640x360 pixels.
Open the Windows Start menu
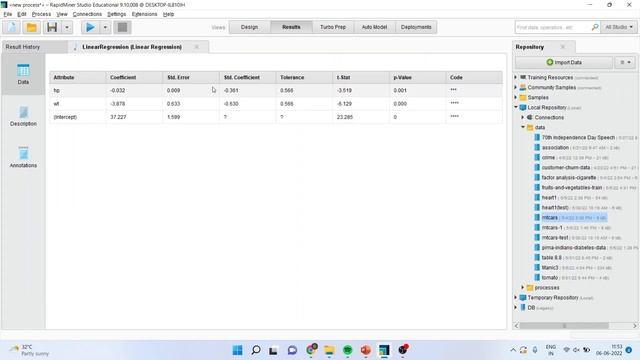point(237,350)
